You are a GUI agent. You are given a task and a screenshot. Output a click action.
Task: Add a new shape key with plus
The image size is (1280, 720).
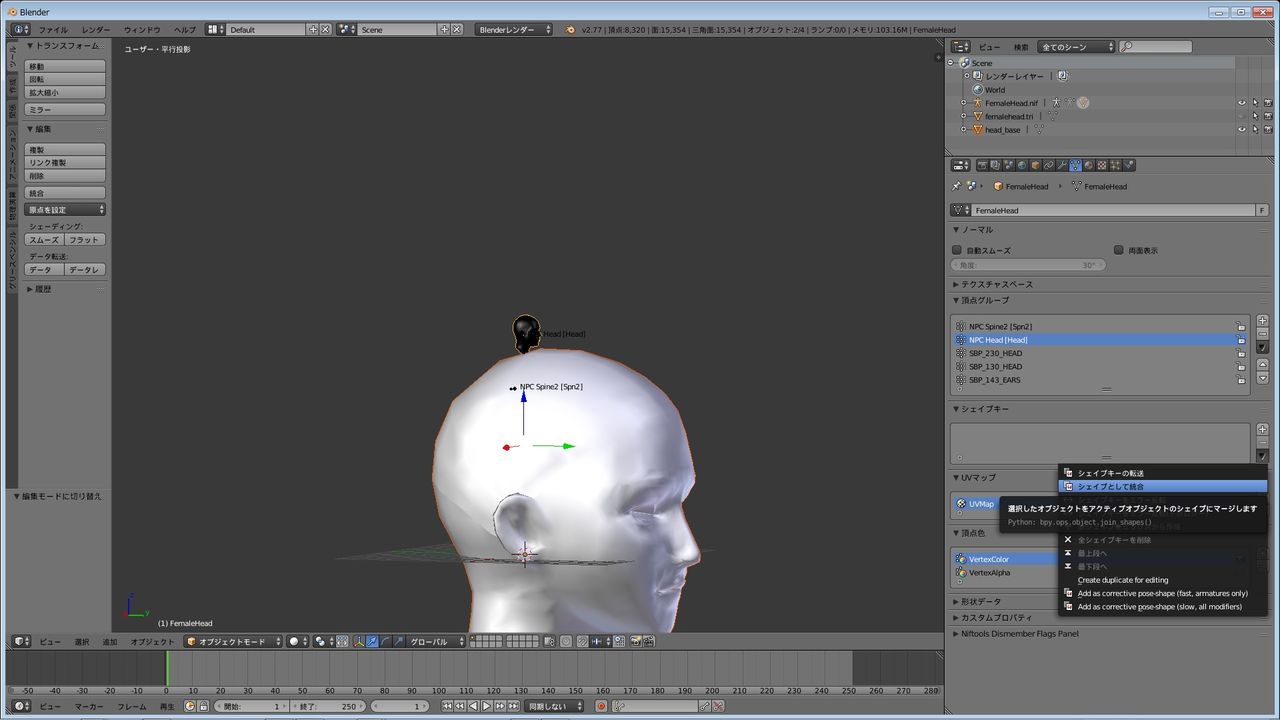pyautogui.click(x=1262, y=429)
